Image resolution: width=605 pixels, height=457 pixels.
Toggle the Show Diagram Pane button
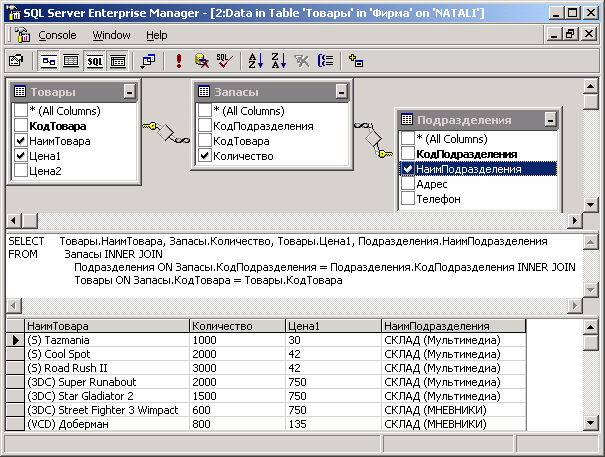[x=49, y=61]
